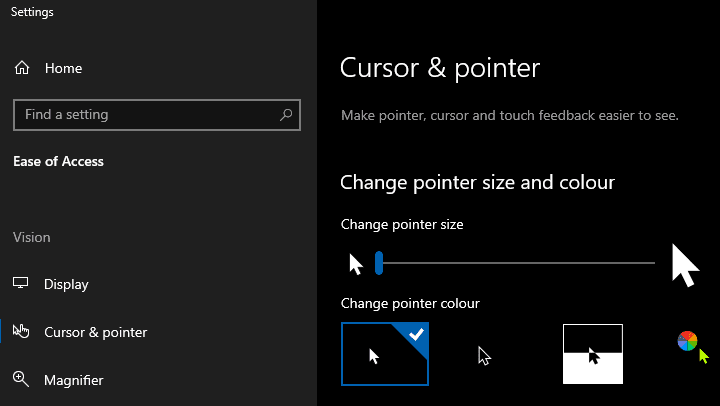Click the pointer size slider track
This screenshot has width=720, height=406.
tap(517, 263)
